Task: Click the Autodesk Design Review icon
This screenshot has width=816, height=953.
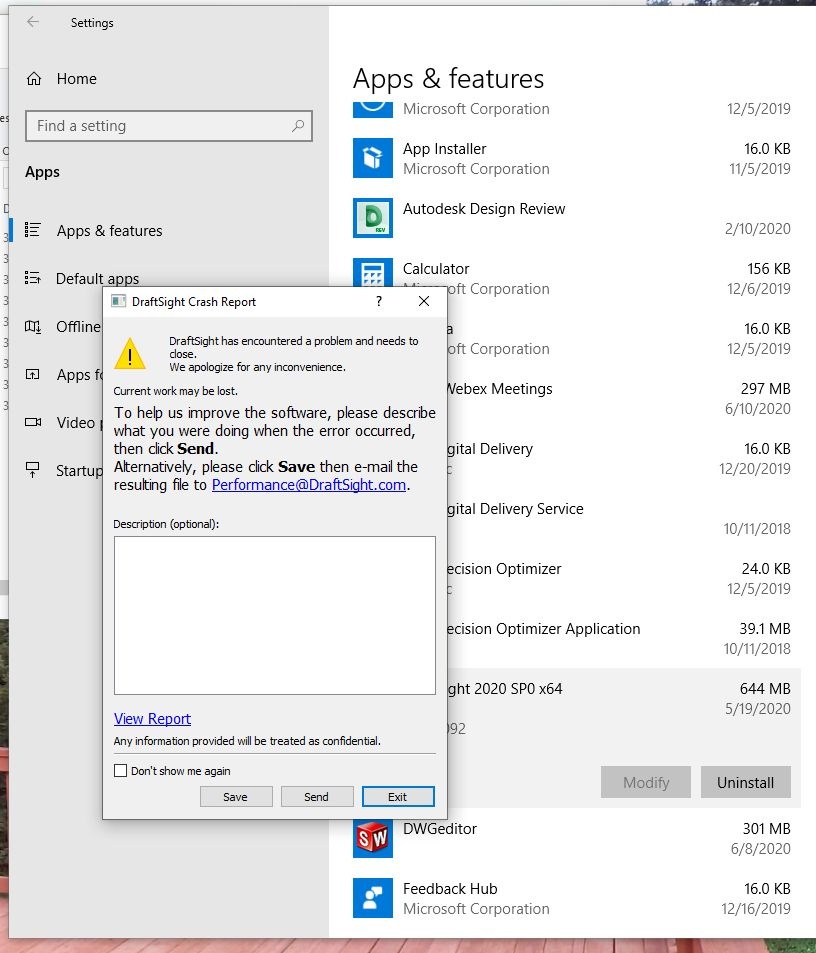Action: (372, 218)
